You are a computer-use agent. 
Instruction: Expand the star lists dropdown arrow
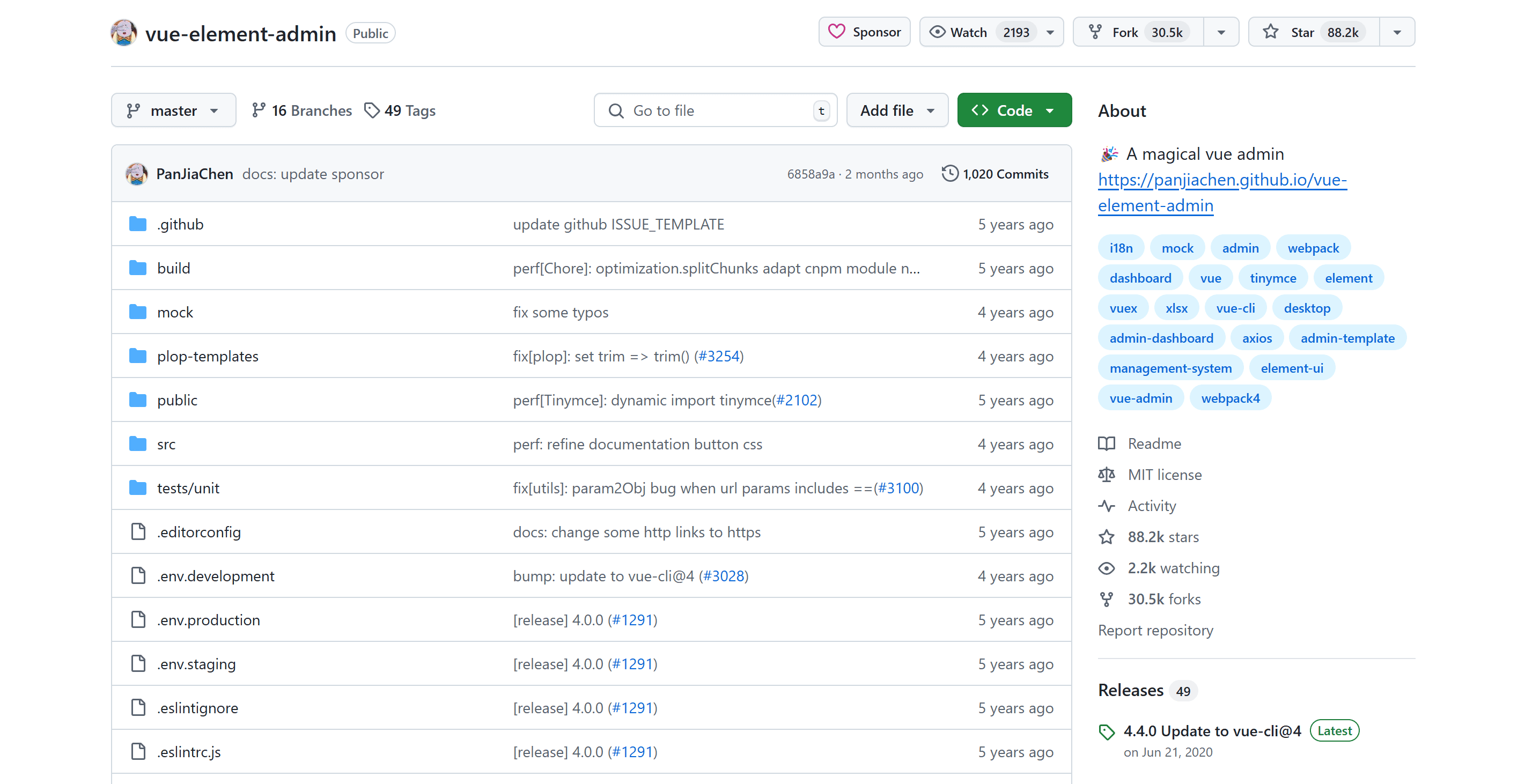[x=1397, y=32]
